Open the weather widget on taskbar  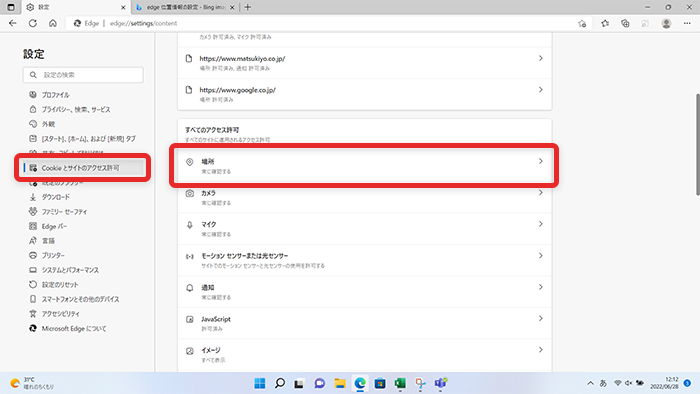(x=32, y=383)
